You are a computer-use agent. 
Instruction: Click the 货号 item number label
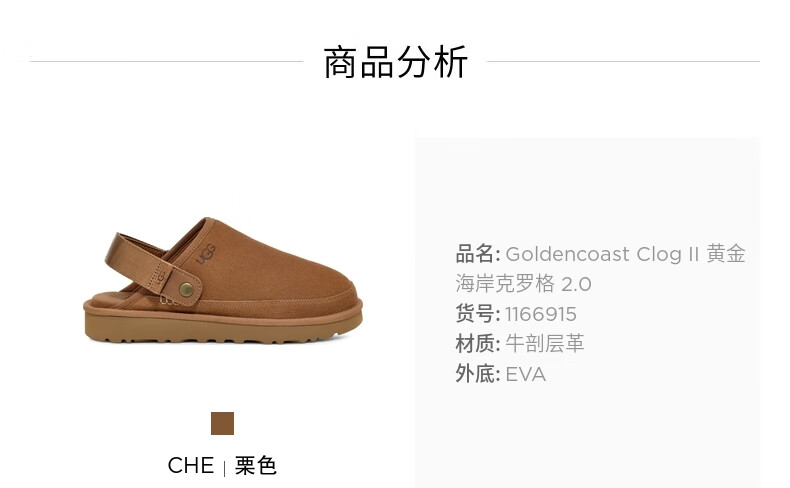tap(478, 314)
